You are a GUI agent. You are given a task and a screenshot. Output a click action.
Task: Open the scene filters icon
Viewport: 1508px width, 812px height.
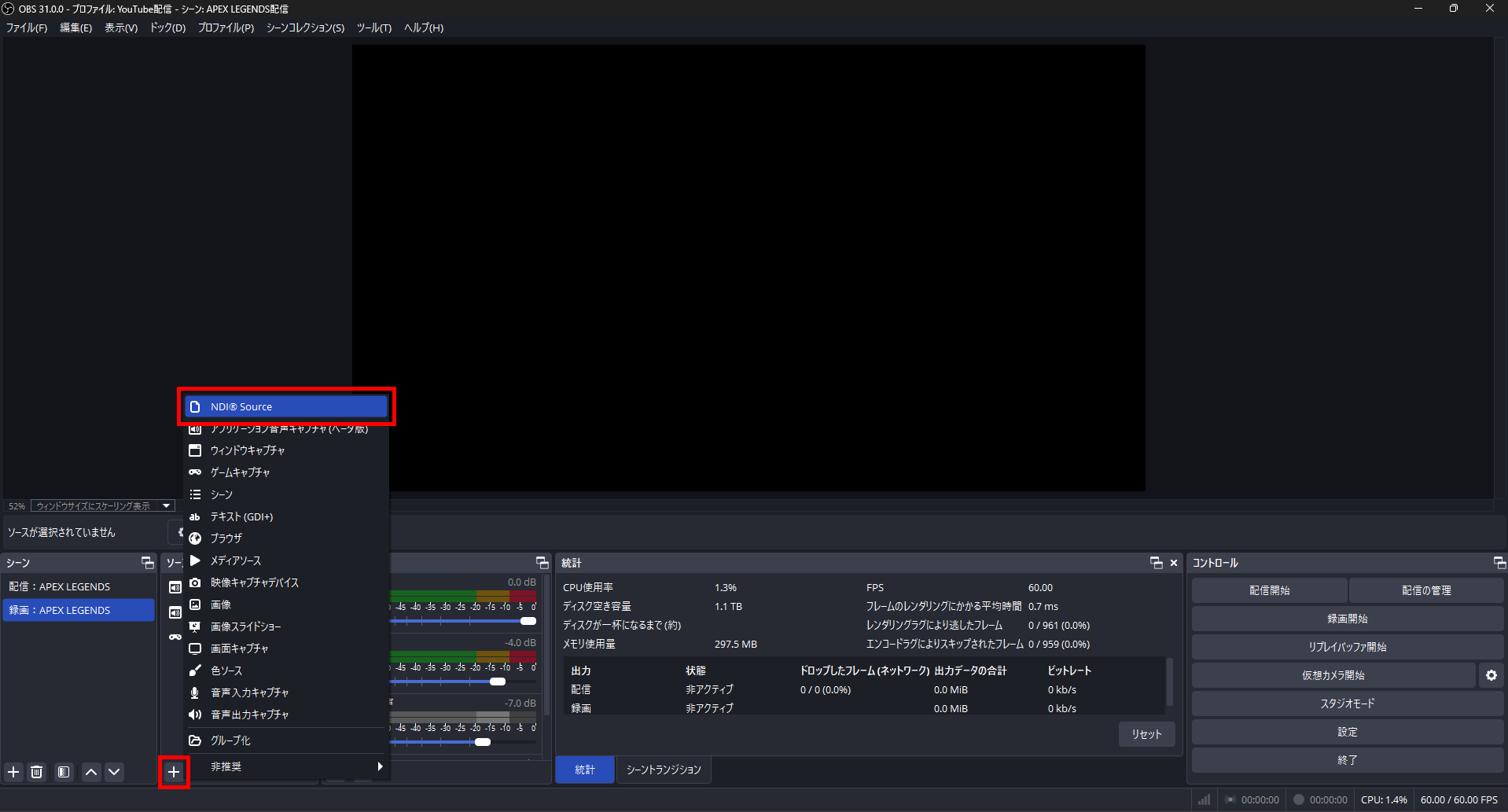pos(64,772)
